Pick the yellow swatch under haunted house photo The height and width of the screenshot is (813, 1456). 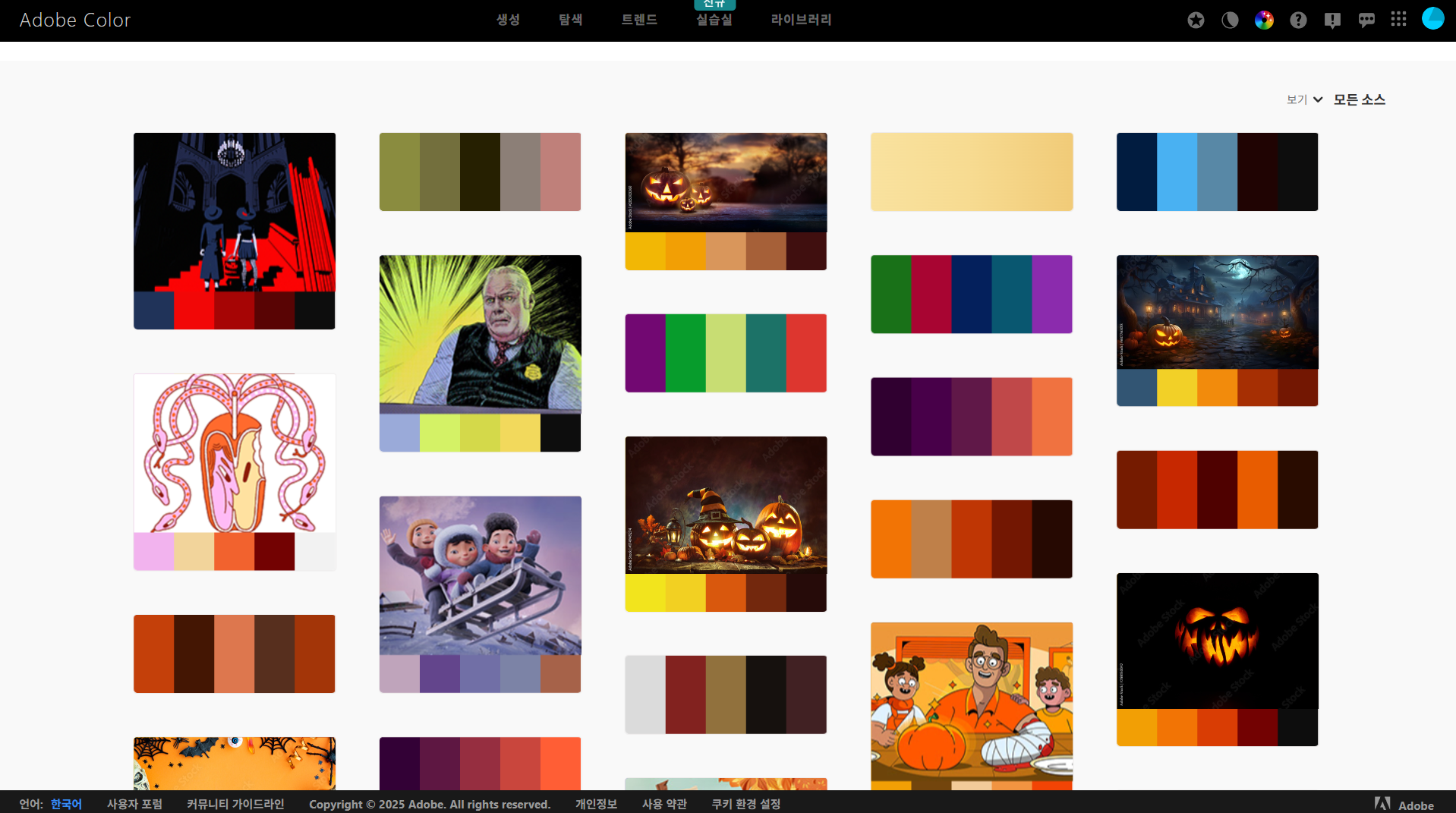[1177, 388]
